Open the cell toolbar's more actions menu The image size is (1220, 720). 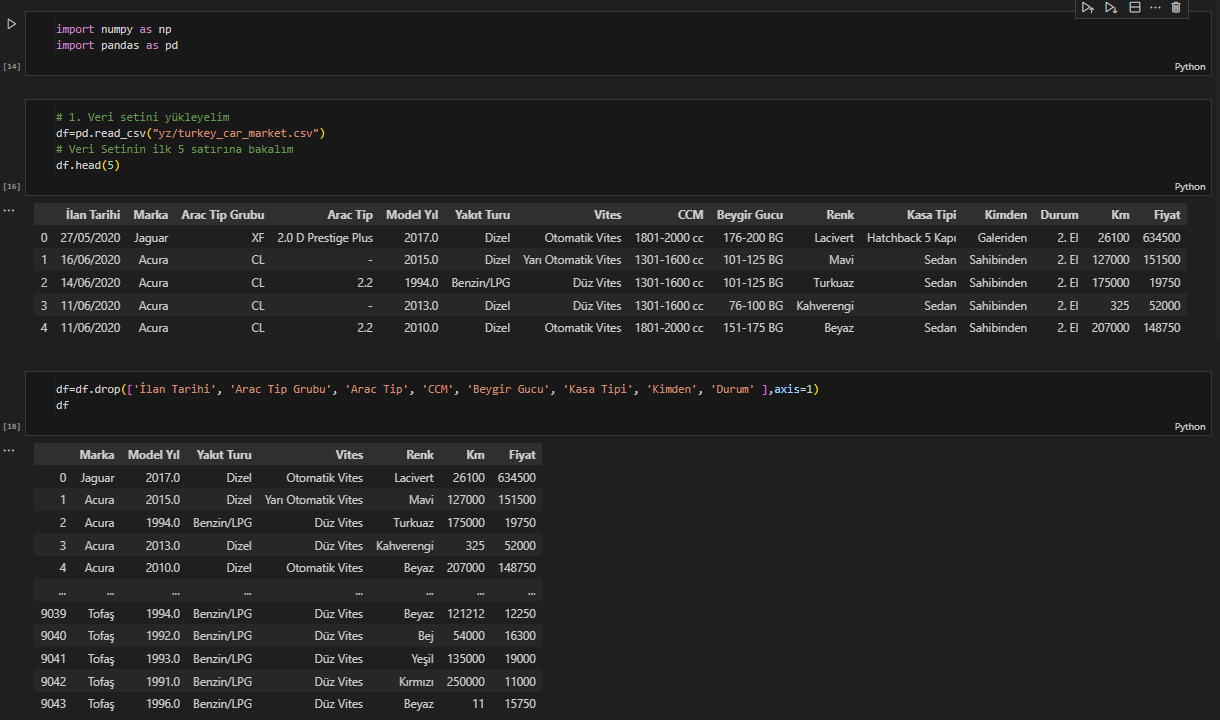pyautogui.click(x=1155, y=8)
